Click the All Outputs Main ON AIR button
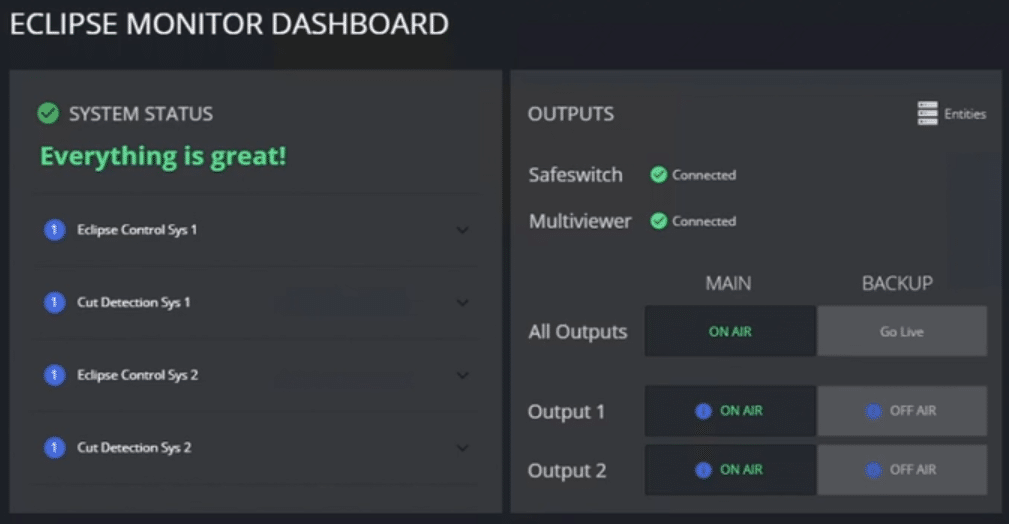This screenshot has width=1009, height=524. [x=730, y=331]
